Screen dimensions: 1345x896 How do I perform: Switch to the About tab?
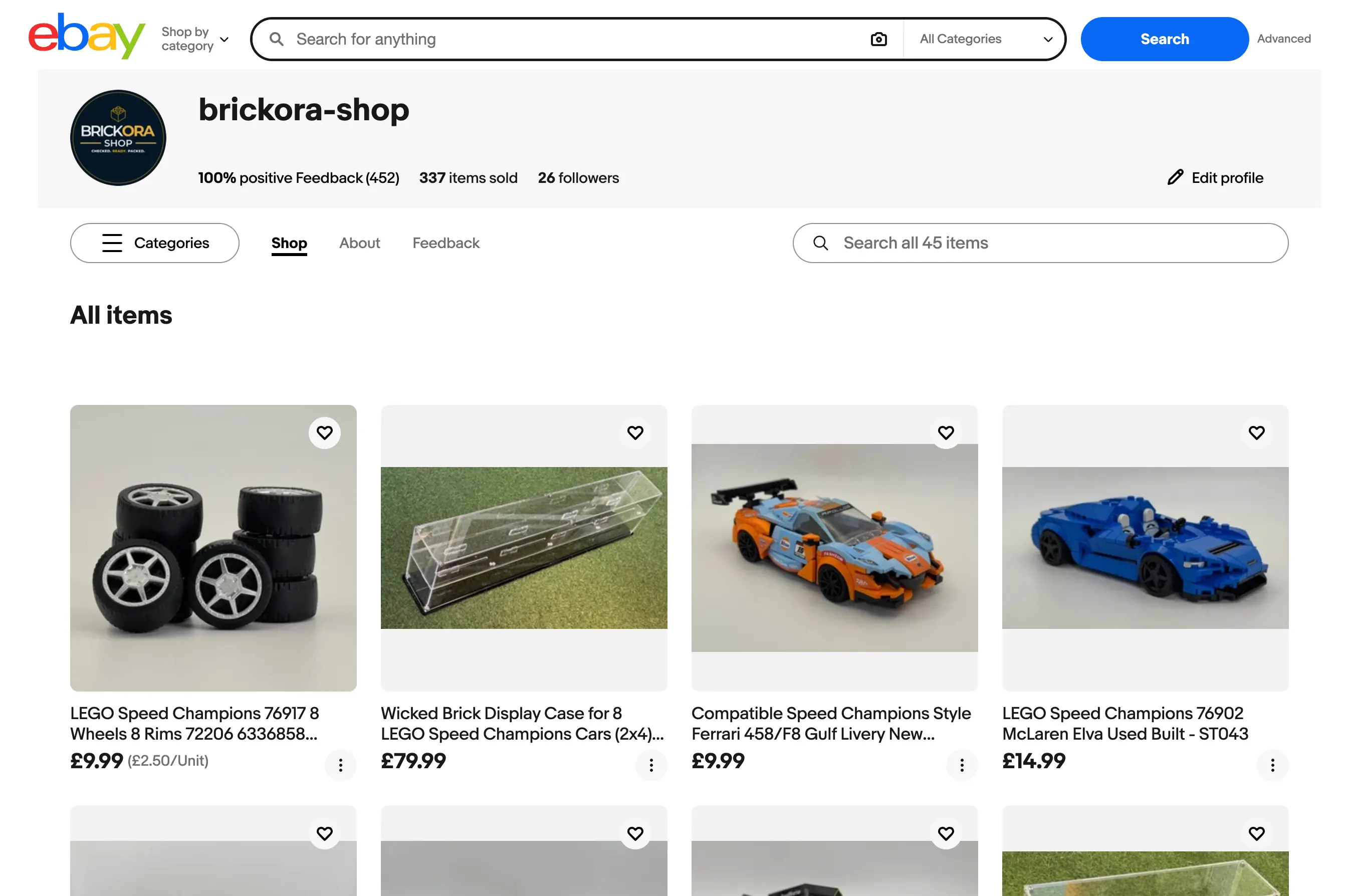point(359,243)
